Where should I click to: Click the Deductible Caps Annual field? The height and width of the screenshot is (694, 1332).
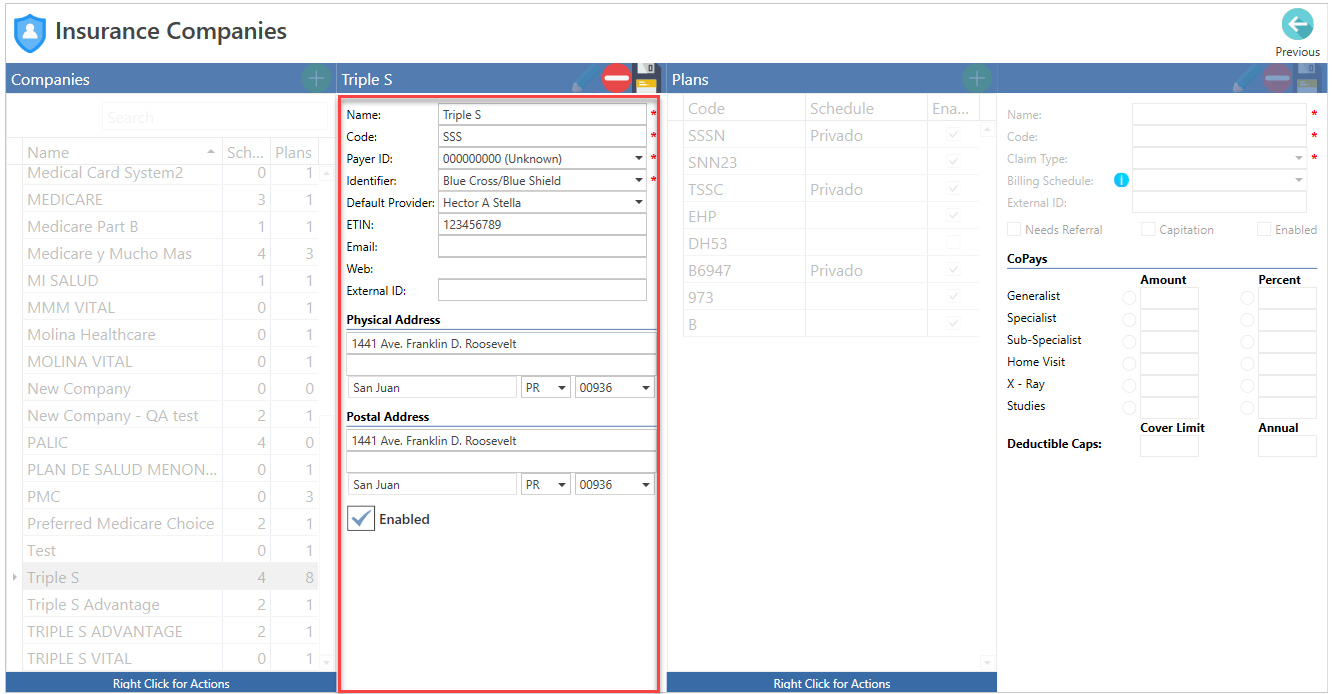point(1287,446)
